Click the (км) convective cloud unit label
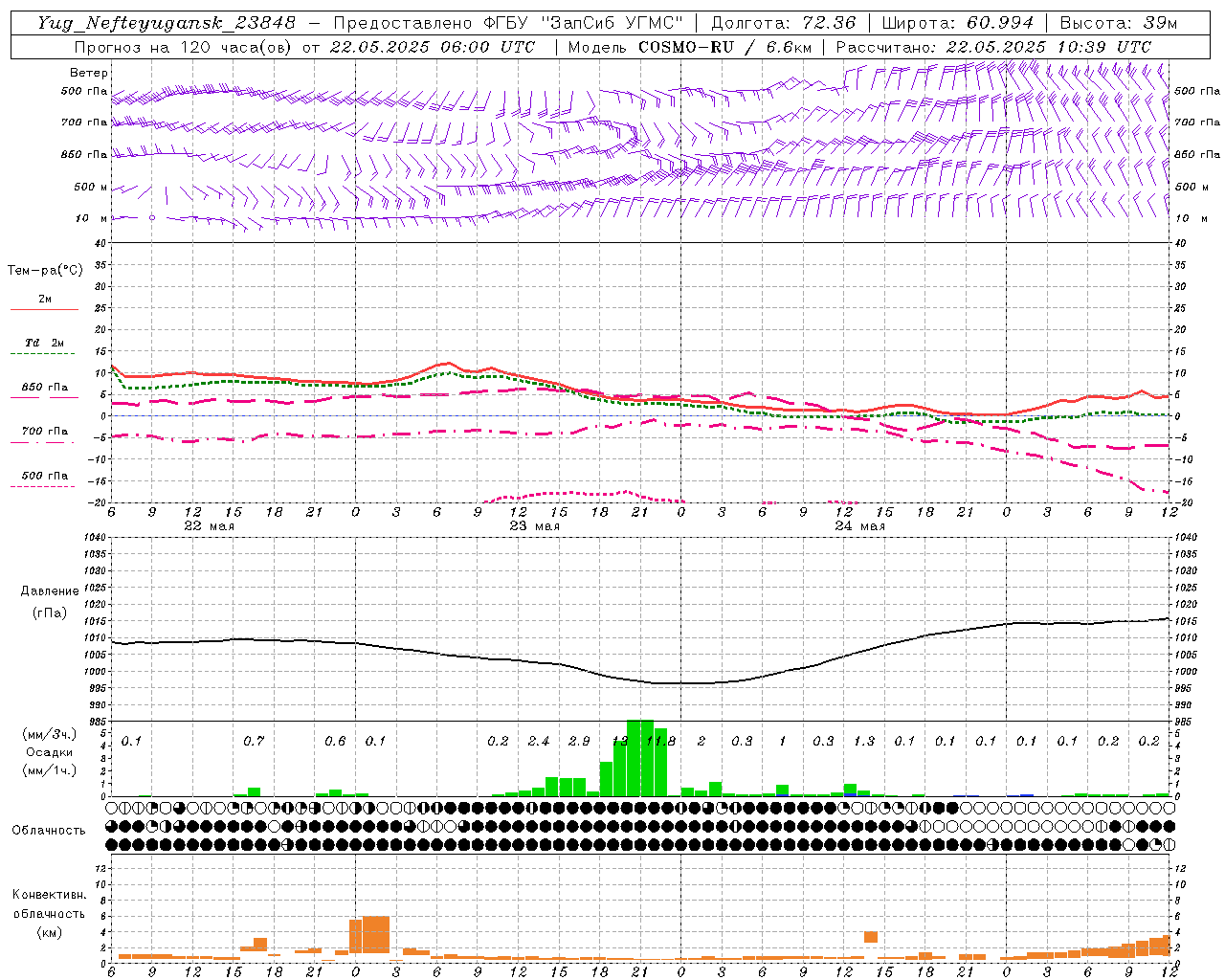Viewport: 1225px width, 980px height. pos(49,932)
